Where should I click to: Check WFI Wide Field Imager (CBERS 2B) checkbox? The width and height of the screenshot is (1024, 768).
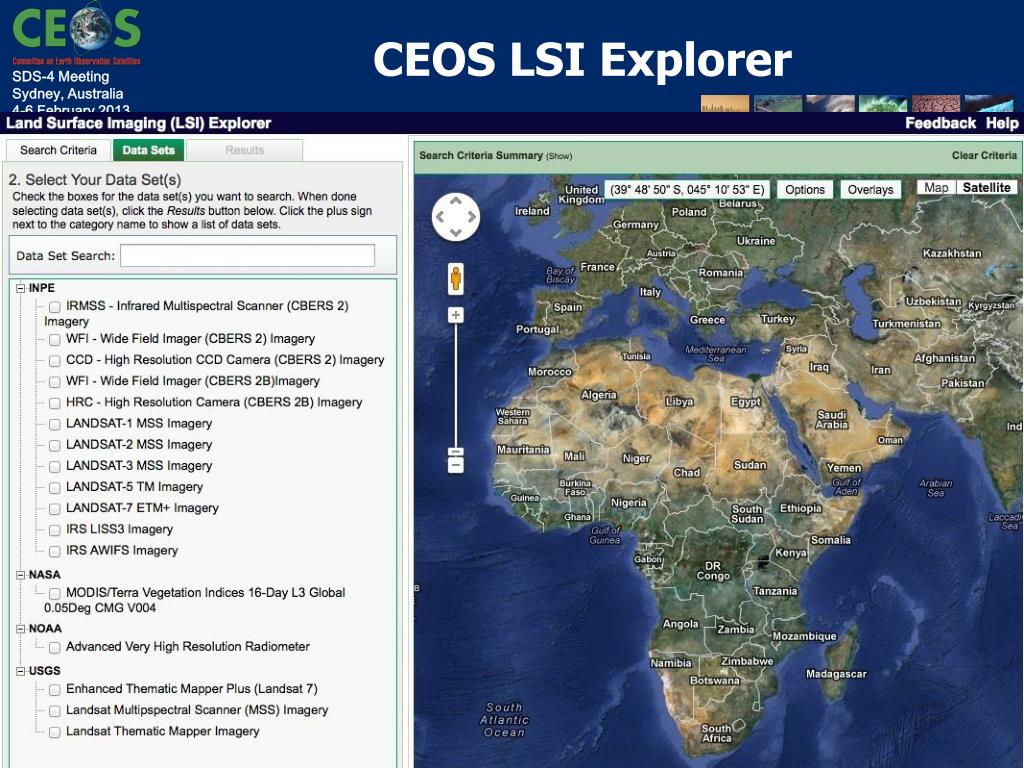click(55, 382)
